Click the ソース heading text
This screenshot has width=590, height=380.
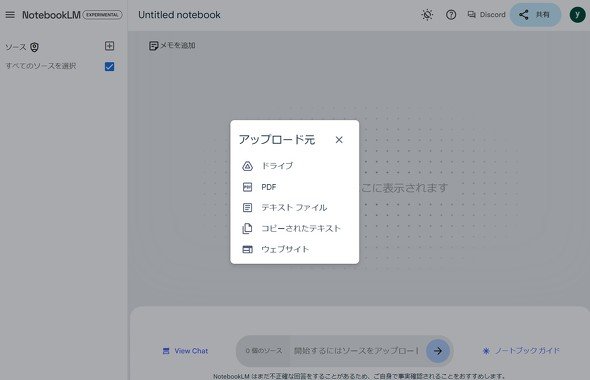click(x=15, y=47)
